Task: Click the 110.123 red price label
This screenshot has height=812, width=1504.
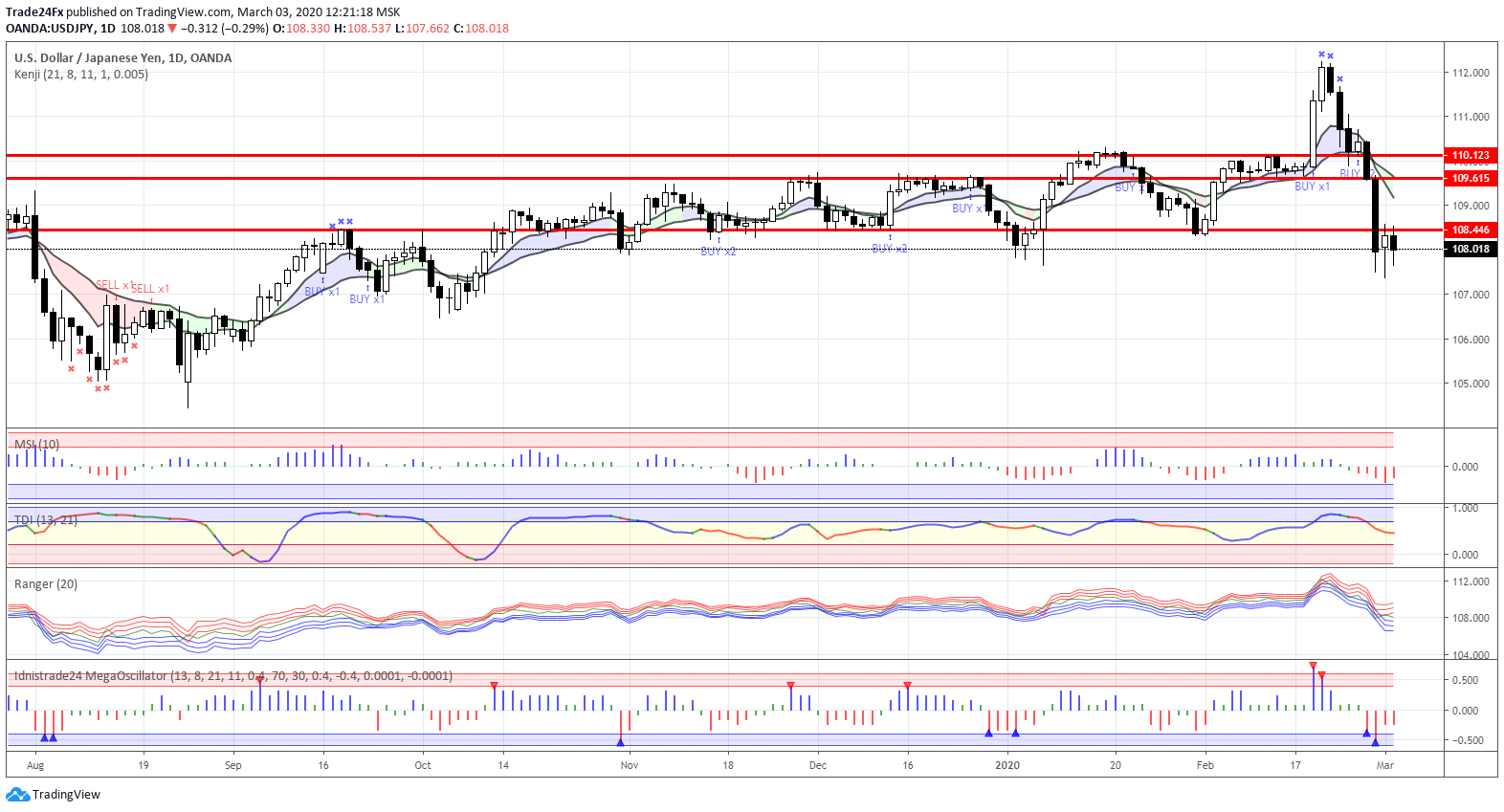Action: click(1471, 155)
